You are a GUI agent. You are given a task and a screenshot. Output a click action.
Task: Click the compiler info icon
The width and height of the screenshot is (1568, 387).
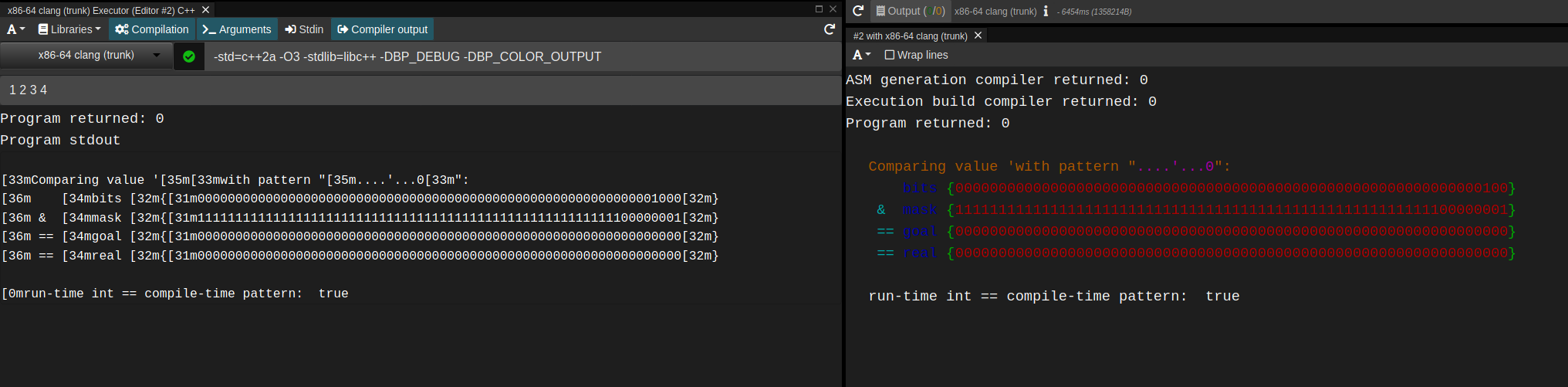pos(1046,11)
